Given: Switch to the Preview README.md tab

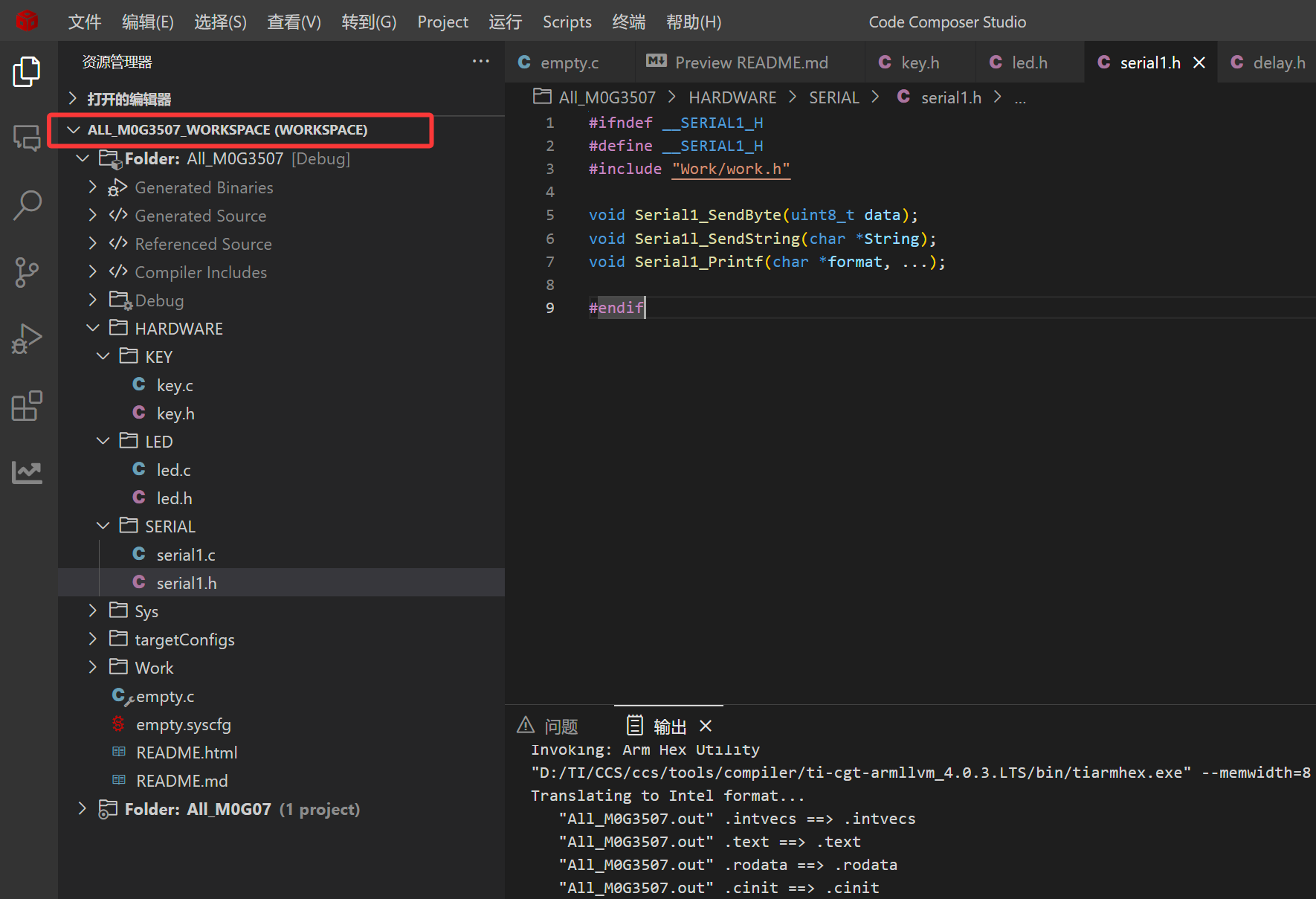Looking at the screenshot, I should coord(751,62).
